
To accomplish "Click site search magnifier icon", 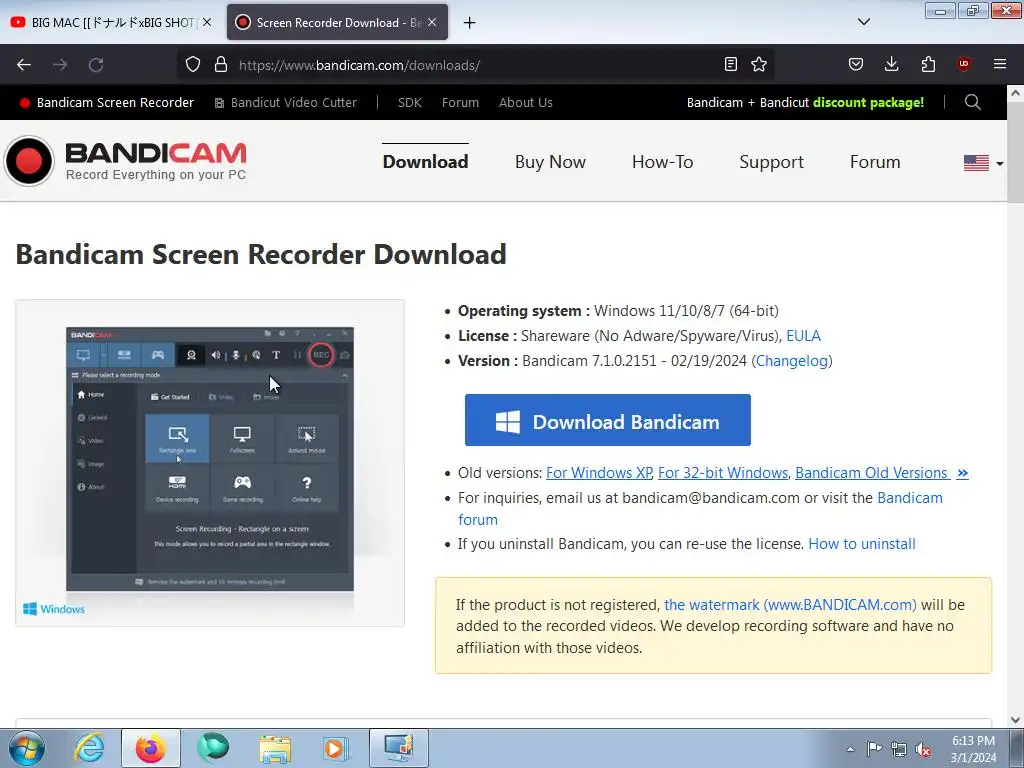I will click(x=972, y=102).
